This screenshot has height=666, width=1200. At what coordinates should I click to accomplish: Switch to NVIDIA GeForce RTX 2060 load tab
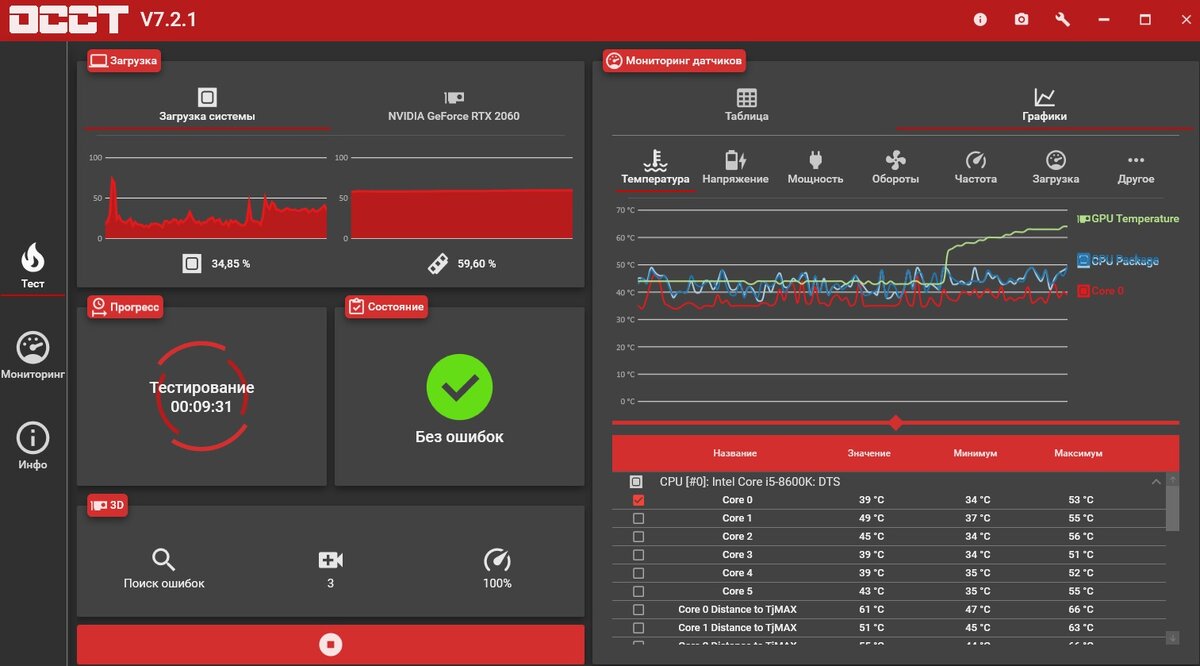tap(454, 105)
